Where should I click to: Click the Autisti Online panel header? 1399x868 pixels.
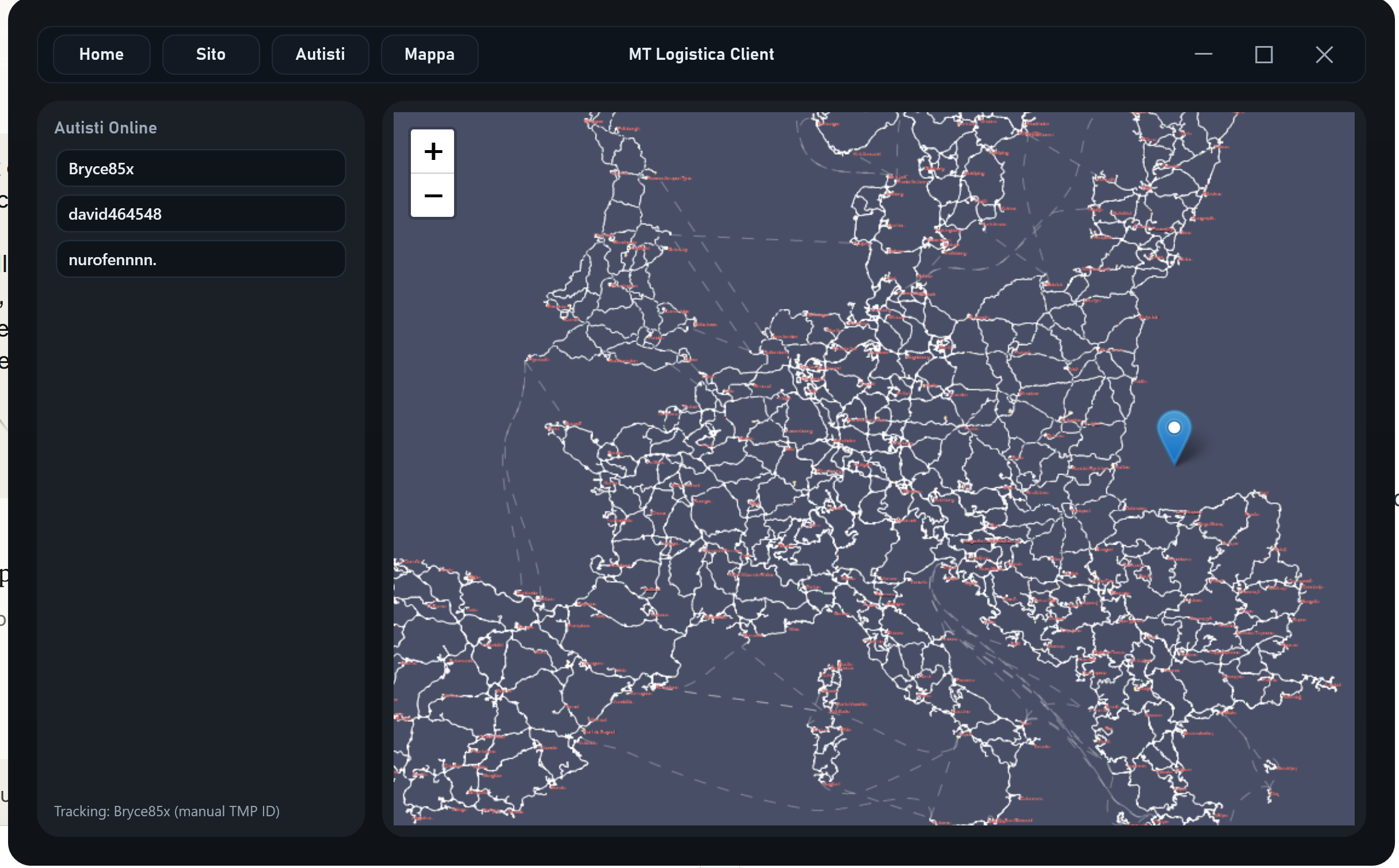tap(106, 128)
